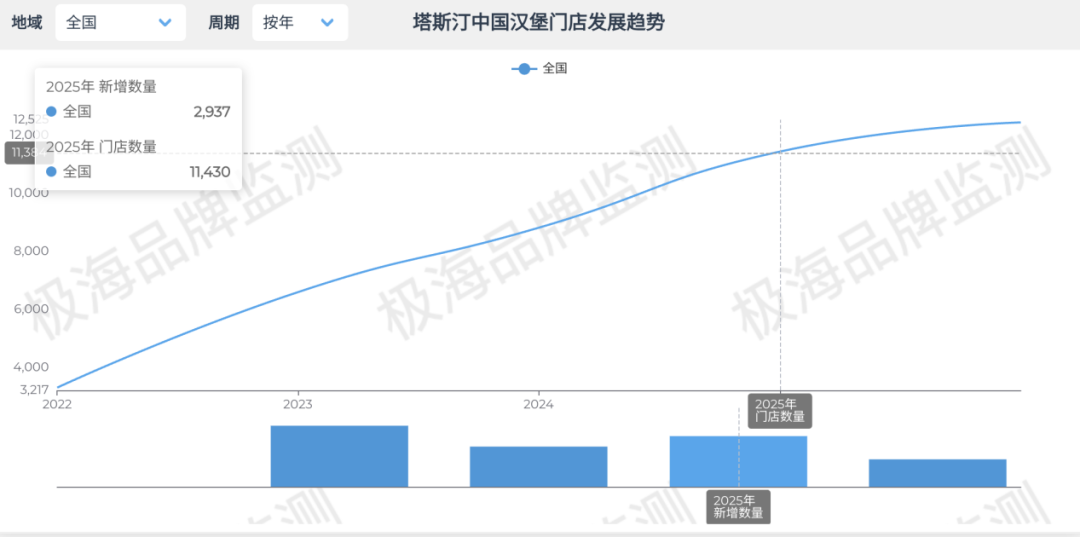Click the highlighted 2025 new-stores bar
1080x537 pixels.
(x=738, y=461)
